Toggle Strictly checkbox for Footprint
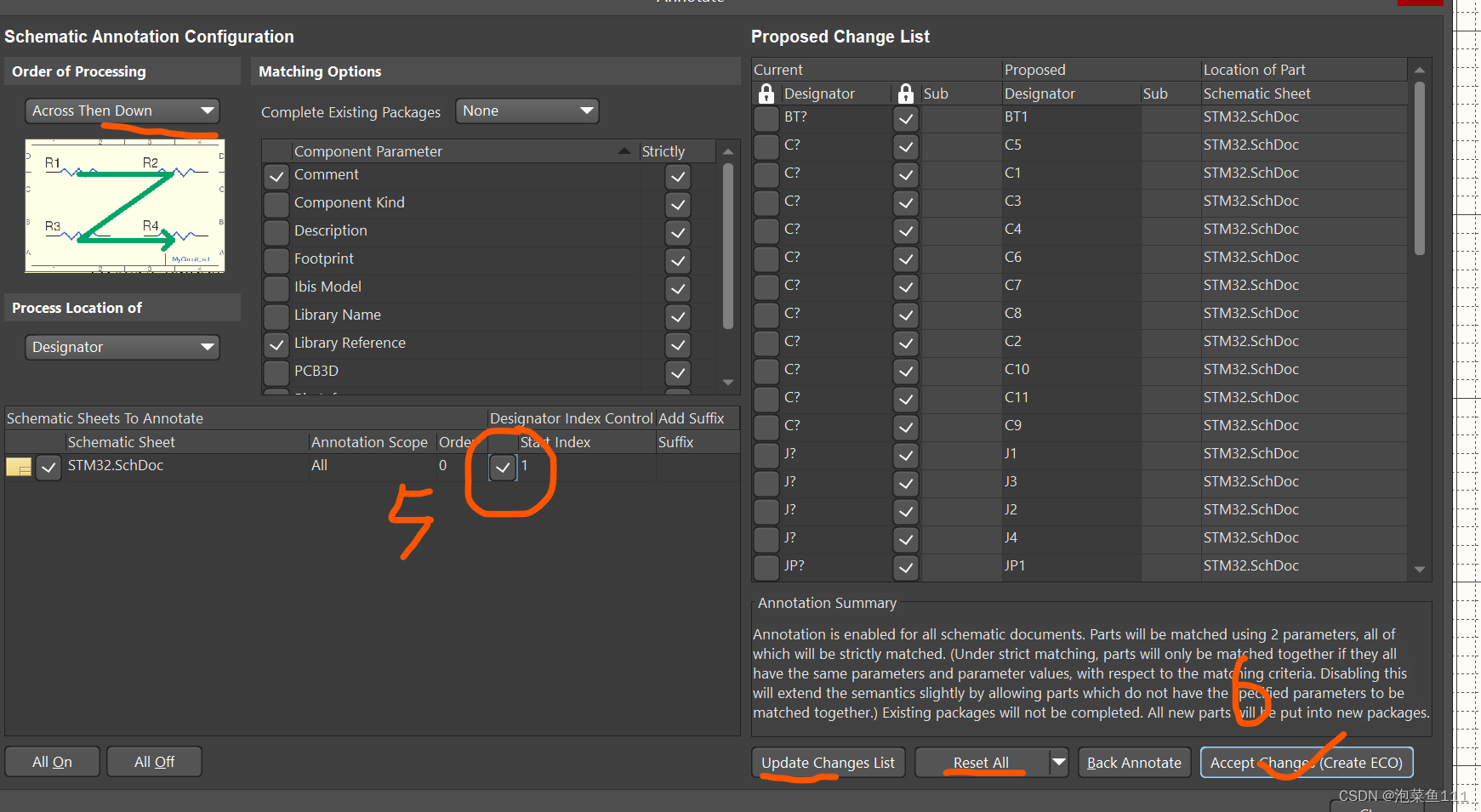Screen dimensions: 1481x812 tap(678, 261)
